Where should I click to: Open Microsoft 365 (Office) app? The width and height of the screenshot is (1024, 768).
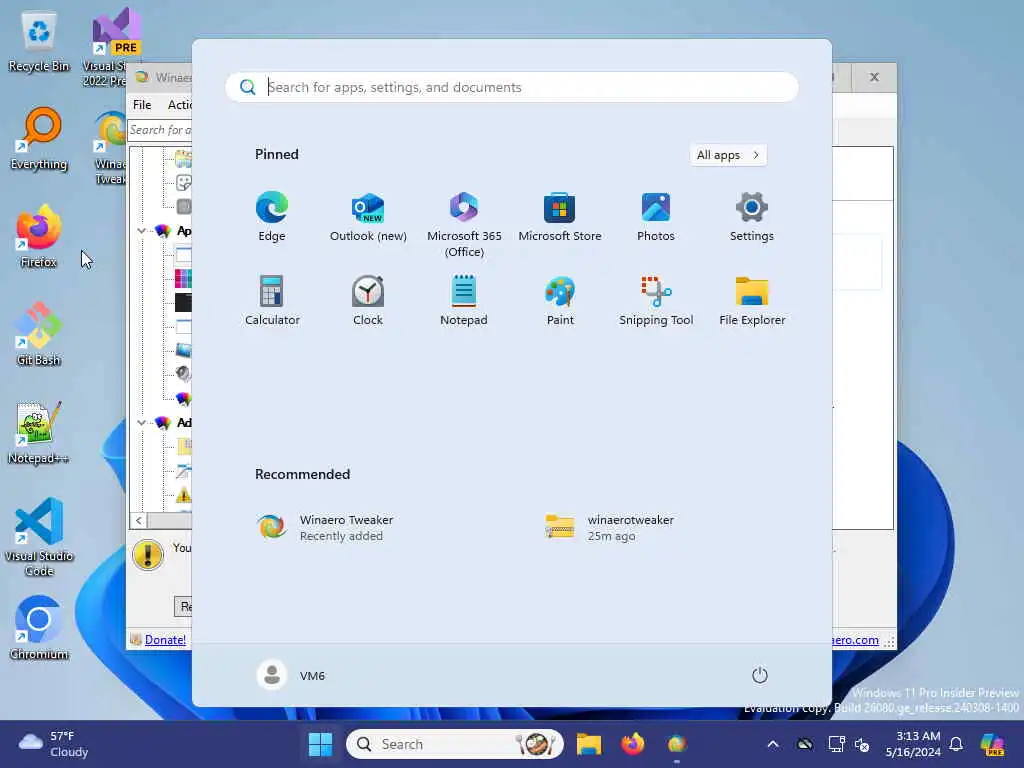(x=464, y=225)
